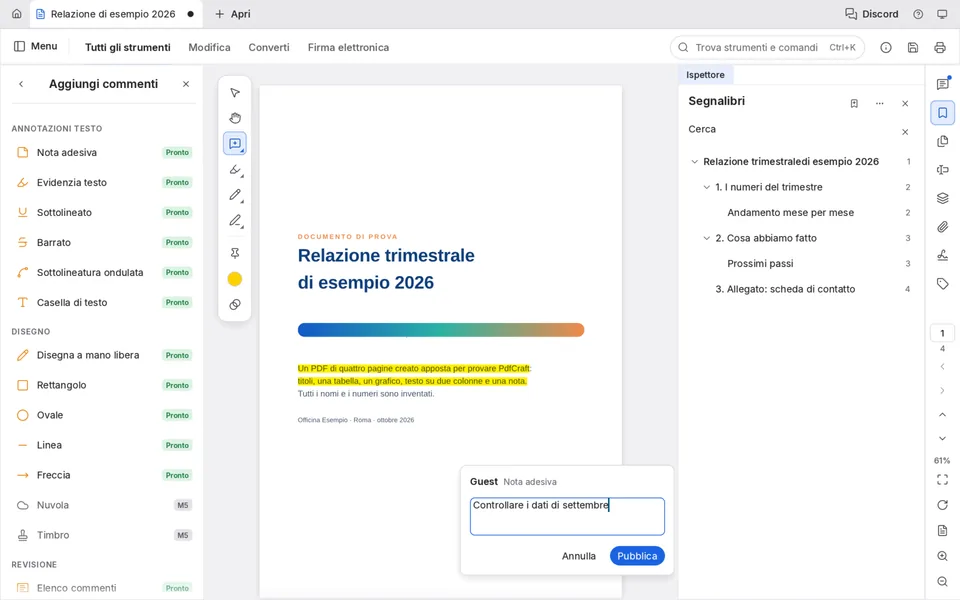Add a new bookmark icon in Segnalibri header
The image size is (960, 600).
pyautogui.click(x=854, y=103)
